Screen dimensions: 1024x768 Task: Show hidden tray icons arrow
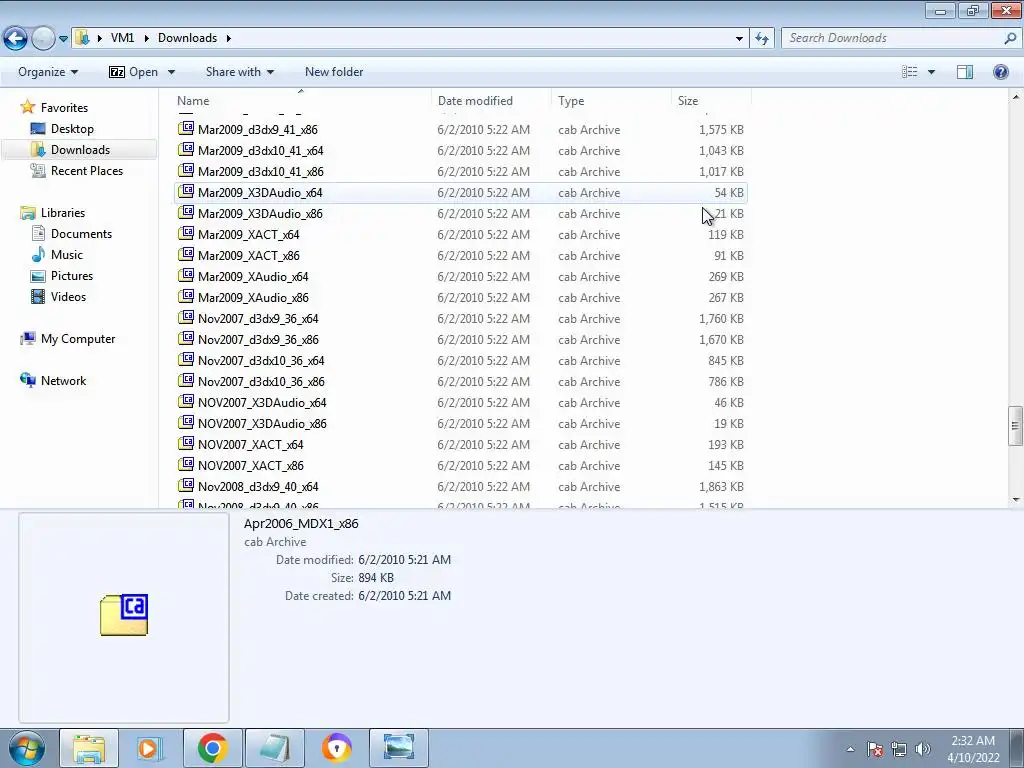[850, 749]
